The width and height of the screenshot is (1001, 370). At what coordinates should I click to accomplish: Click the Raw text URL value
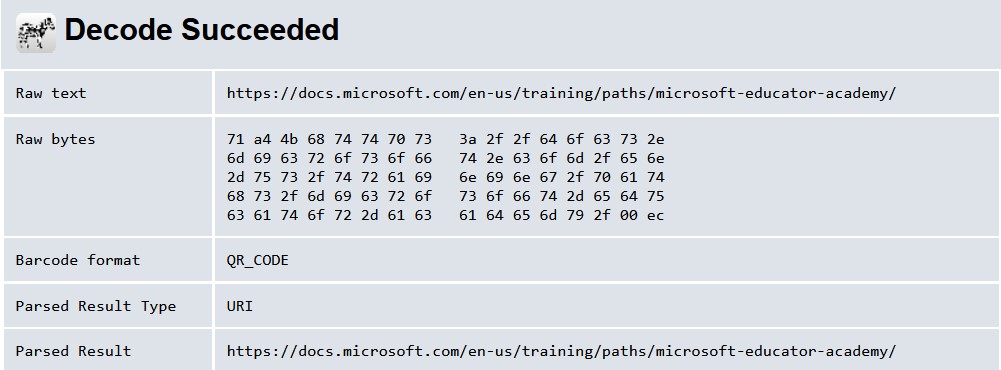[561, 93]
